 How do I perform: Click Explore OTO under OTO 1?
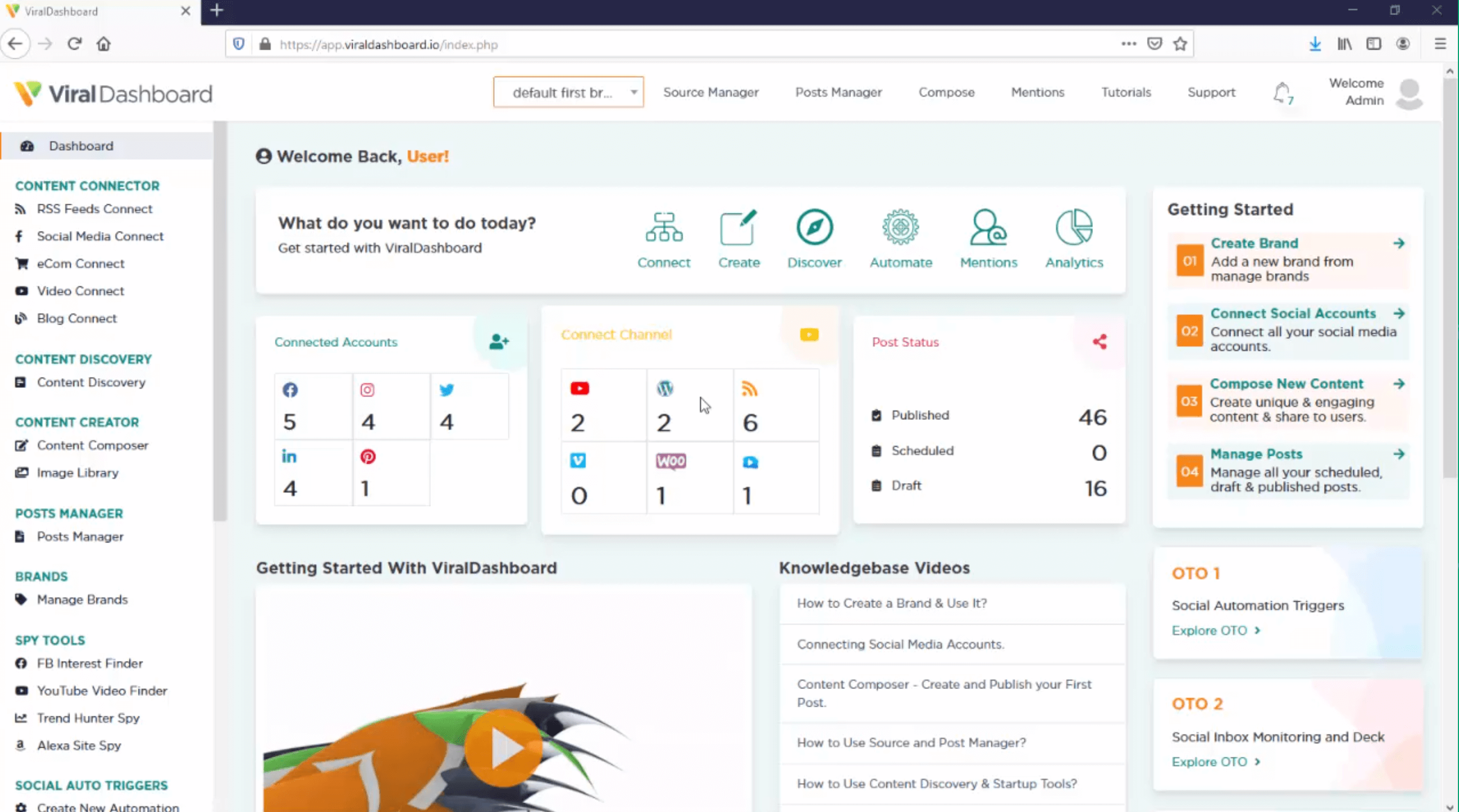tap(1215, 631)
